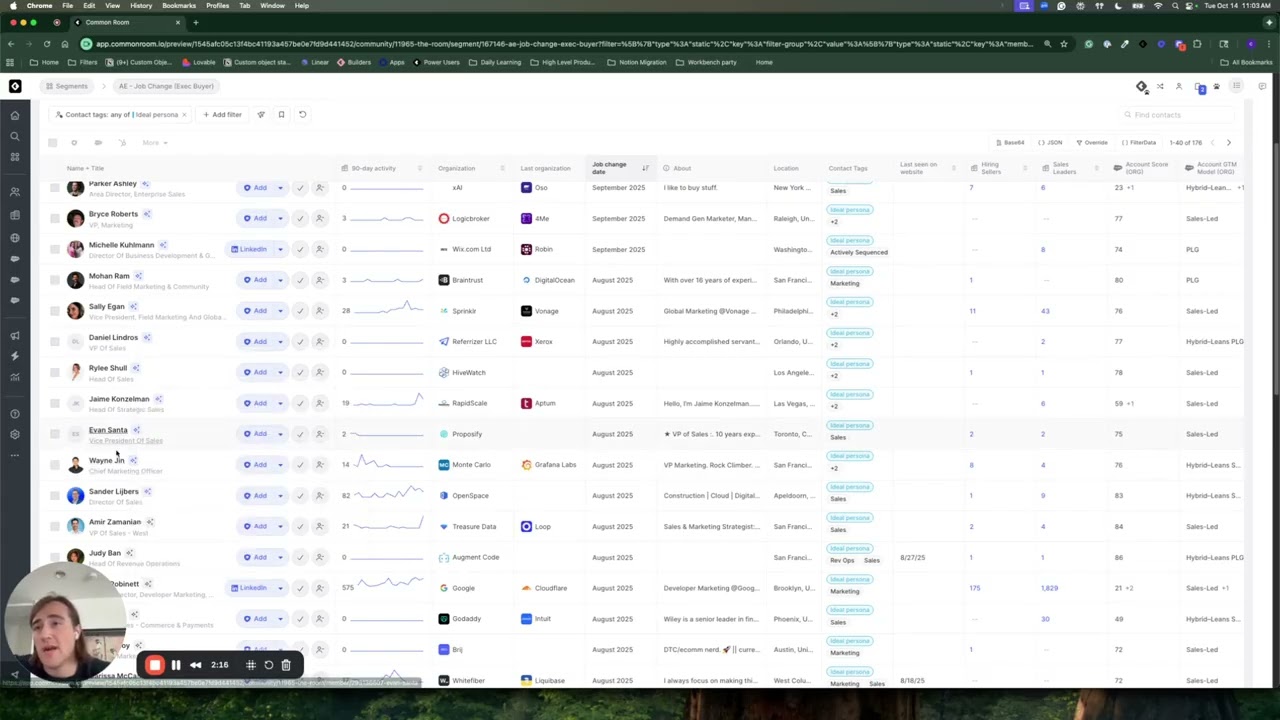1280x720 pixels.
Task: Expand the Add dropdown arrow for Bryce Roberts
Action: pos(280,218)
